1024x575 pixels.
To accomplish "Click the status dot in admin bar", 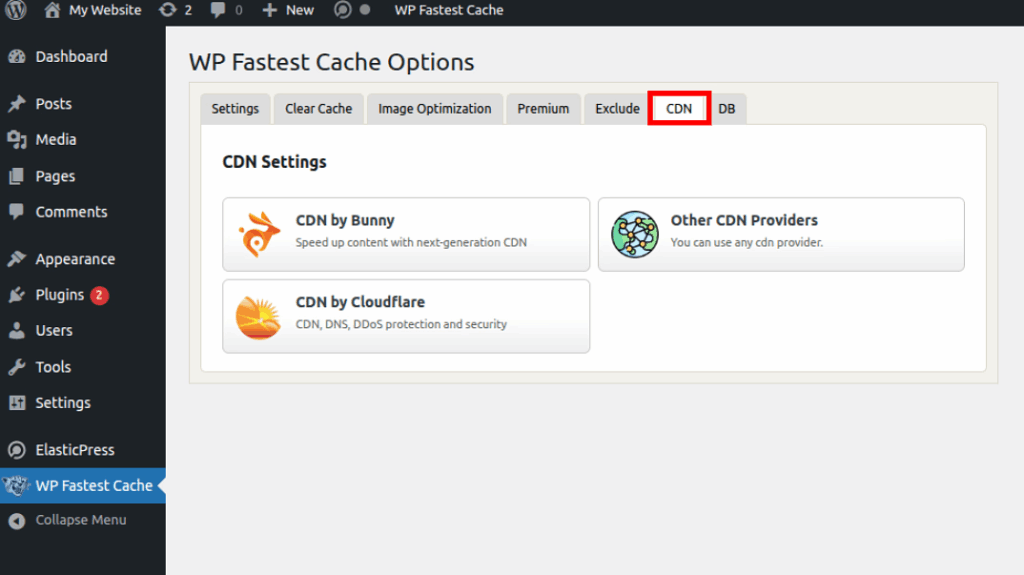I will pyautogui.click(x=365, y=10).
